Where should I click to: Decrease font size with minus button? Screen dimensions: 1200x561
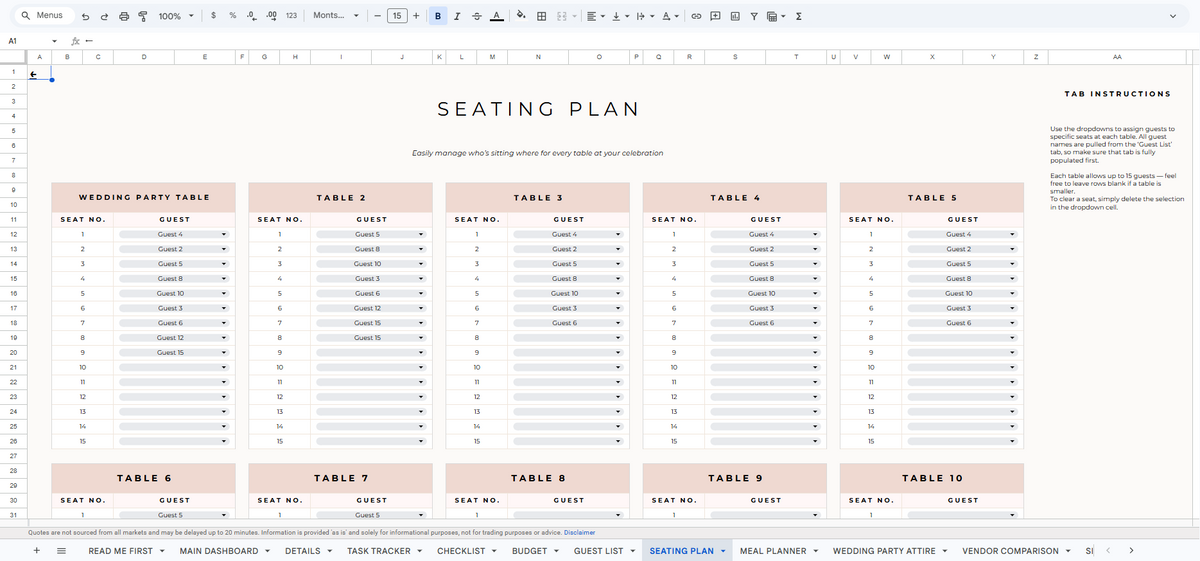[377, 16]
